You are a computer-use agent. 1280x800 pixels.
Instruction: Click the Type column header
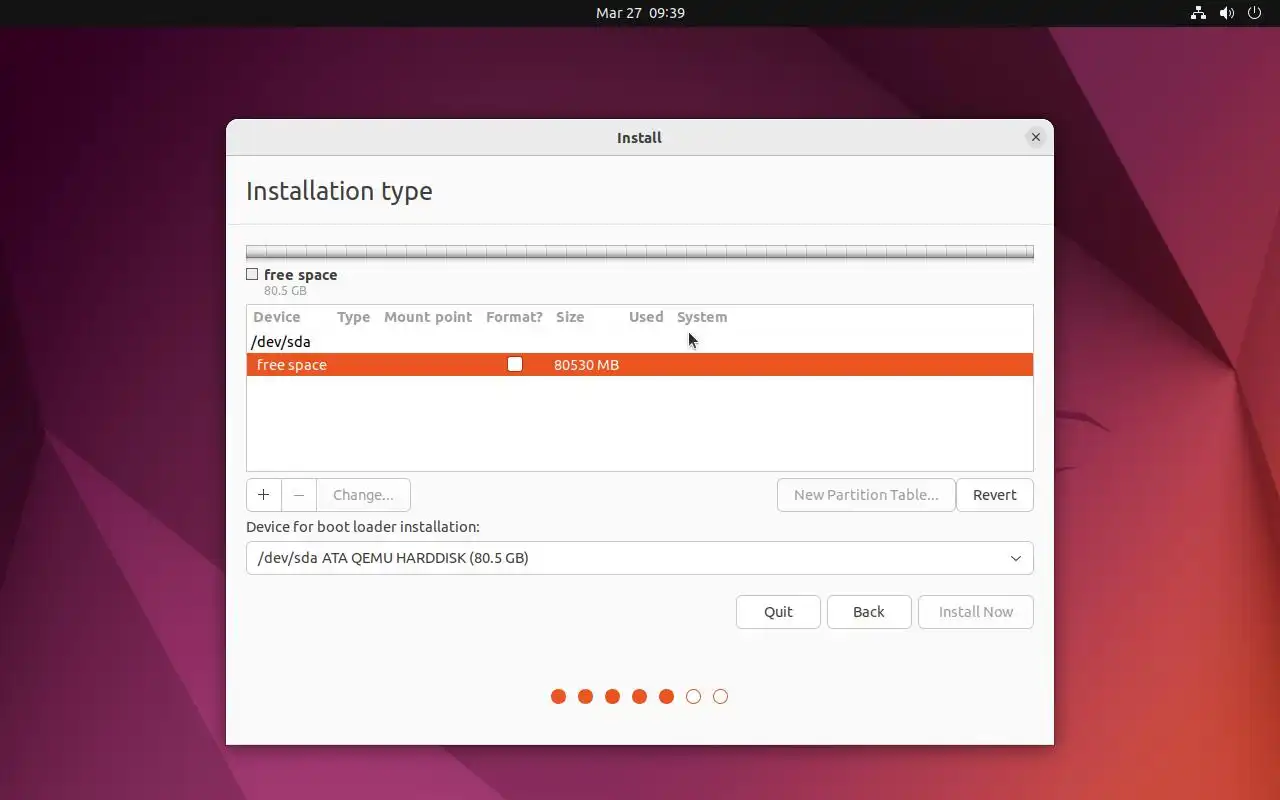[x=353, y=317]
